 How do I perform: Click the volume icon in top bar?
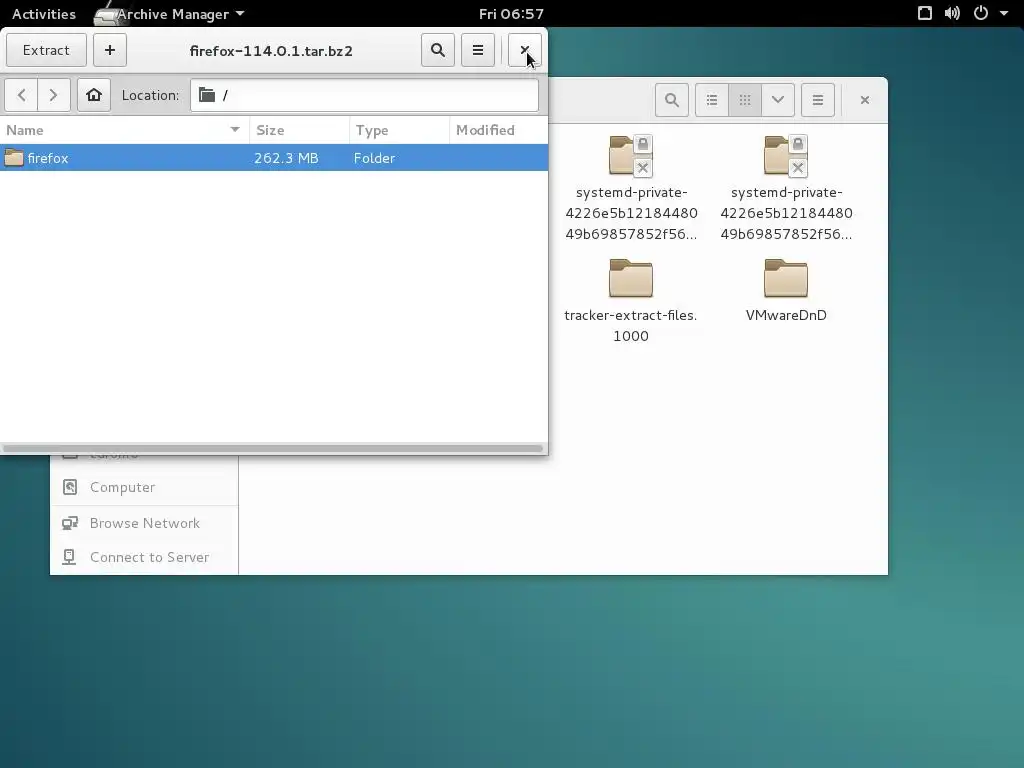pyautogui.click(x=952, y=14)
